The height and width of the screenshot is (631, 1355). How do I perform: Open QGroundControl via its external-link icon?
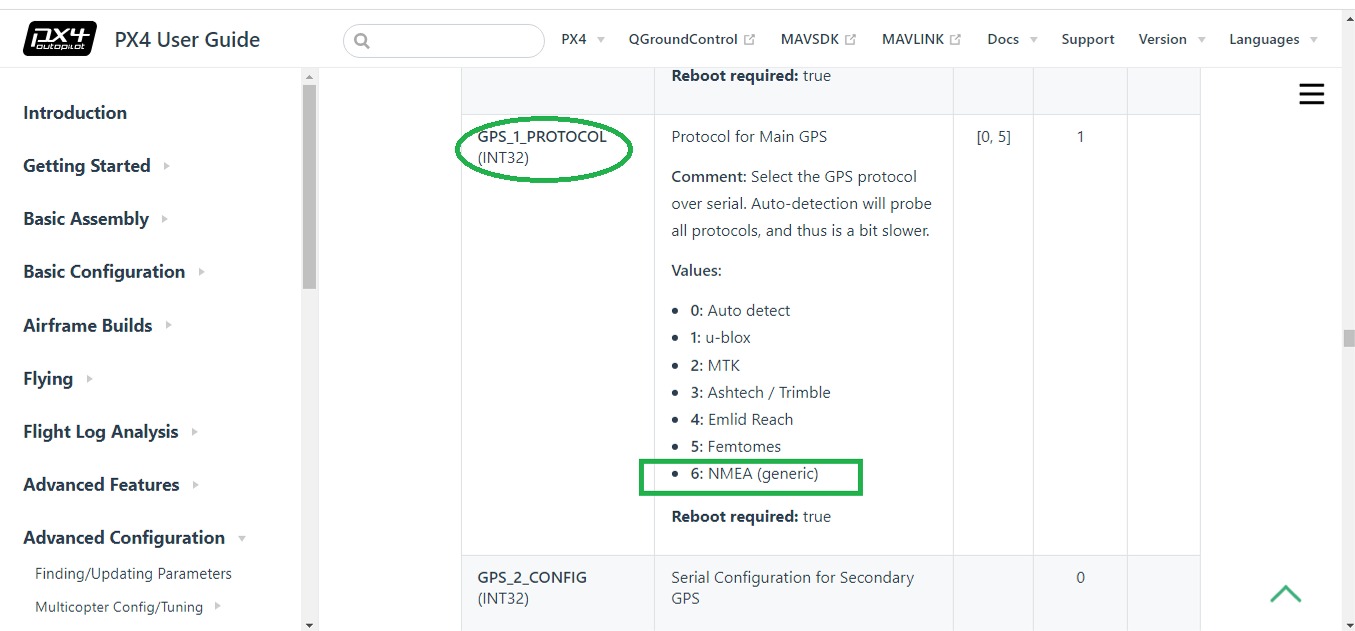[749, 38]
